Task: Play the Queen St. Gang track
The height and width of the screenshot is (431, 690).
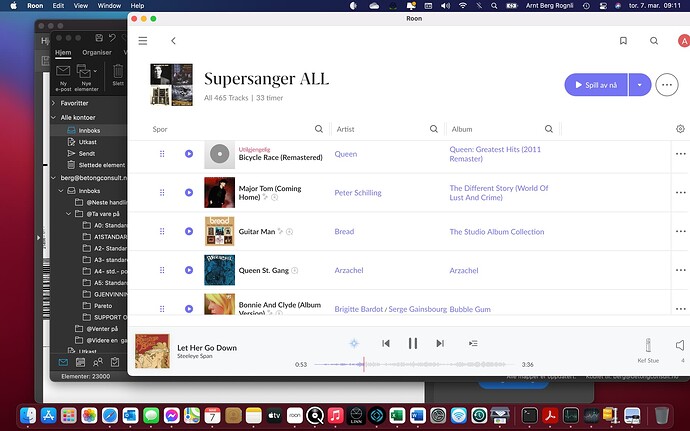Action: [189, 270]
